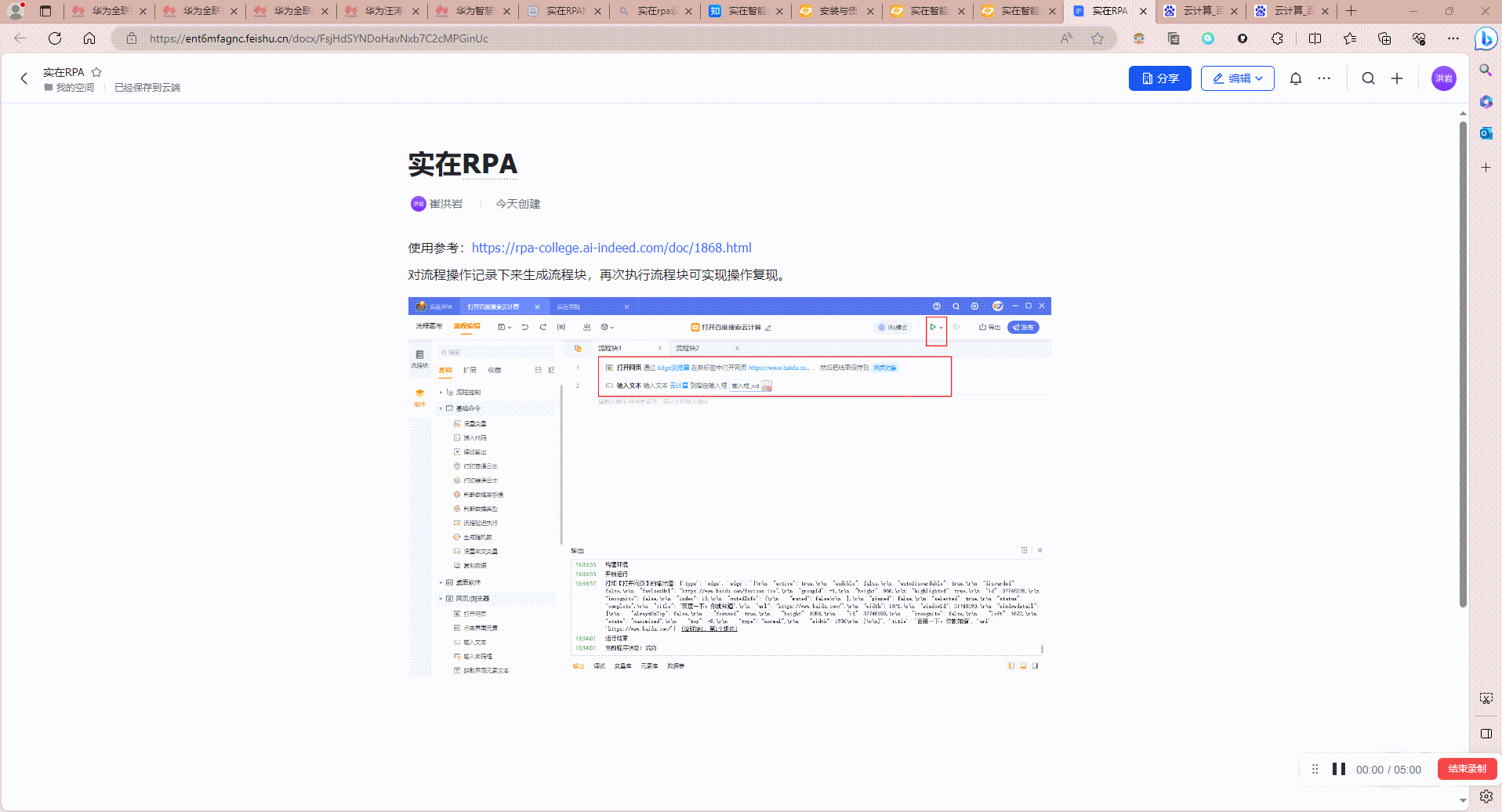The image size is (1502, 812).
Task: Click the 结束录制 end recording button
Action: coord(1467,769)
